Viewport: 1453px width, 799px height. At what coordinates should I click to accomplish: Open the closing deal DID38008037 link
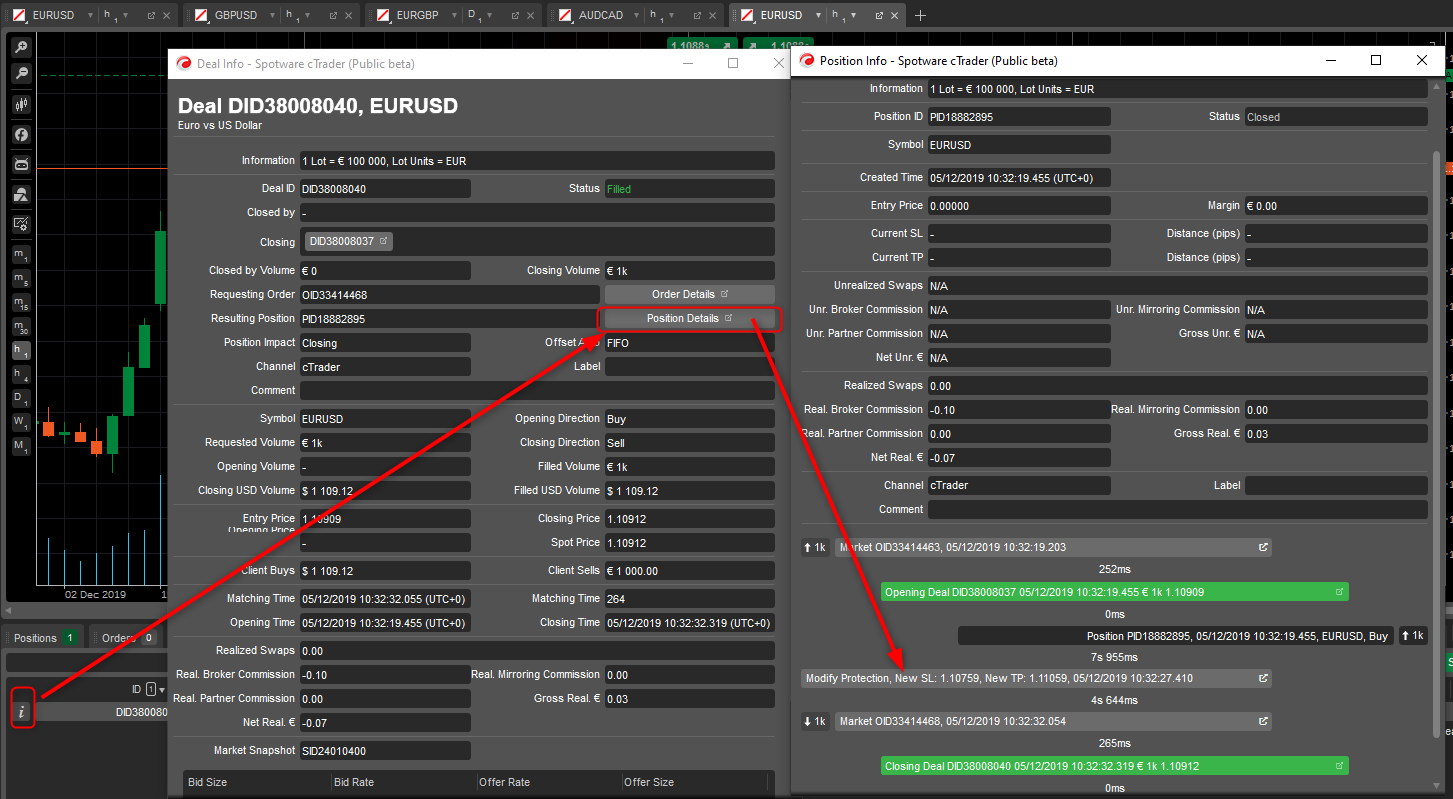349,241
